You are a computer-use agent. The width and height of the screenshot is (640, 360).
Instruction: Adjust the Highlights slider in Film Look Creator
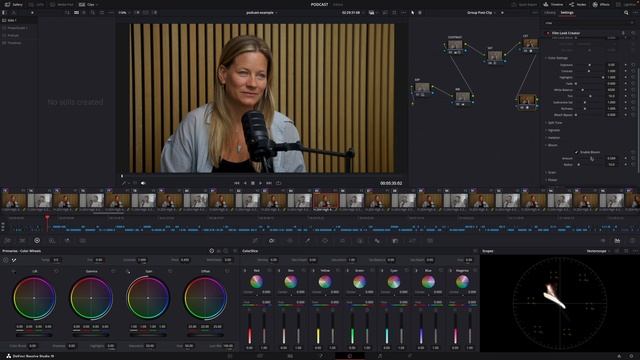tap(589, 78)
